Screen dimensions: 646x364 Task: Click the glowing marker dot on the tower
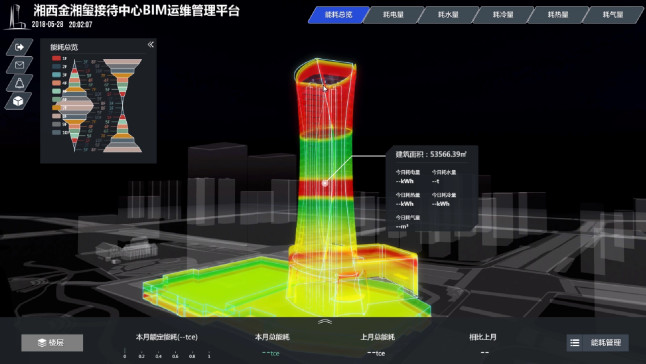(325, 183)
